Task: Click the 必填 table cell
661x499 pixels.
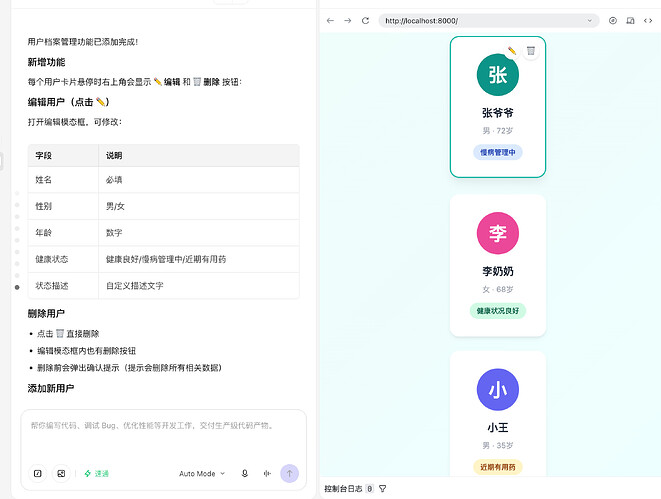Action: [x=199, y=180]
